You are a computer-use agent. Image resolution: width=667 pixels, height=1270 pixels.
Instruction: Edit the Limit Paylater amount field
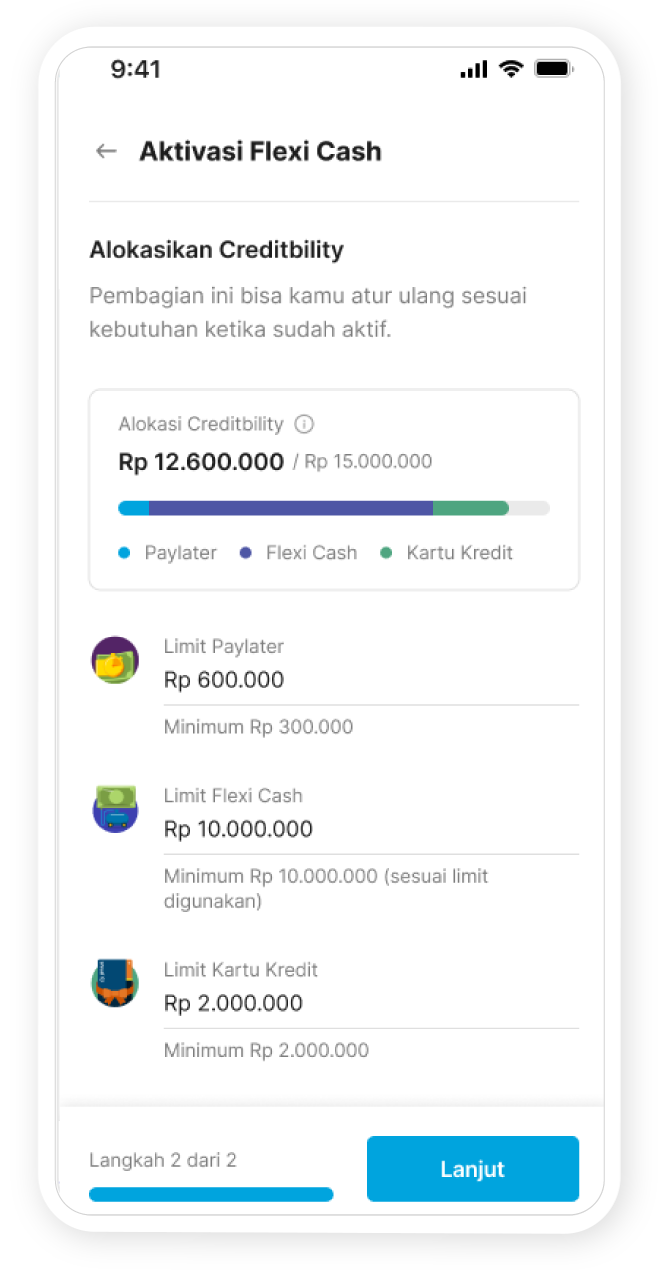point(370,680)
